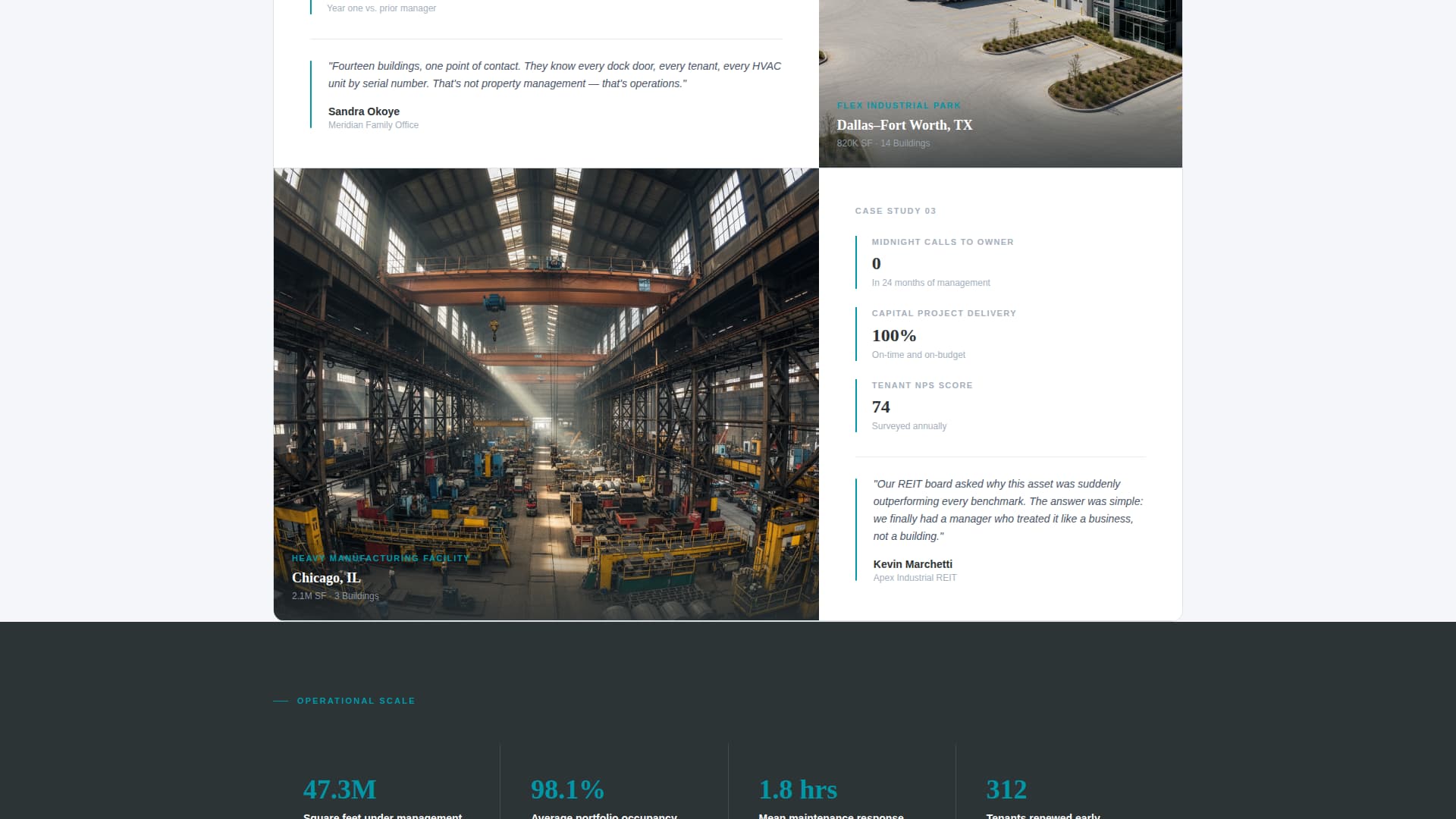Select the Kevin Marchetti REIT board quote
The height and width of the screenshot is (819, 1456).
[1009, 510]
